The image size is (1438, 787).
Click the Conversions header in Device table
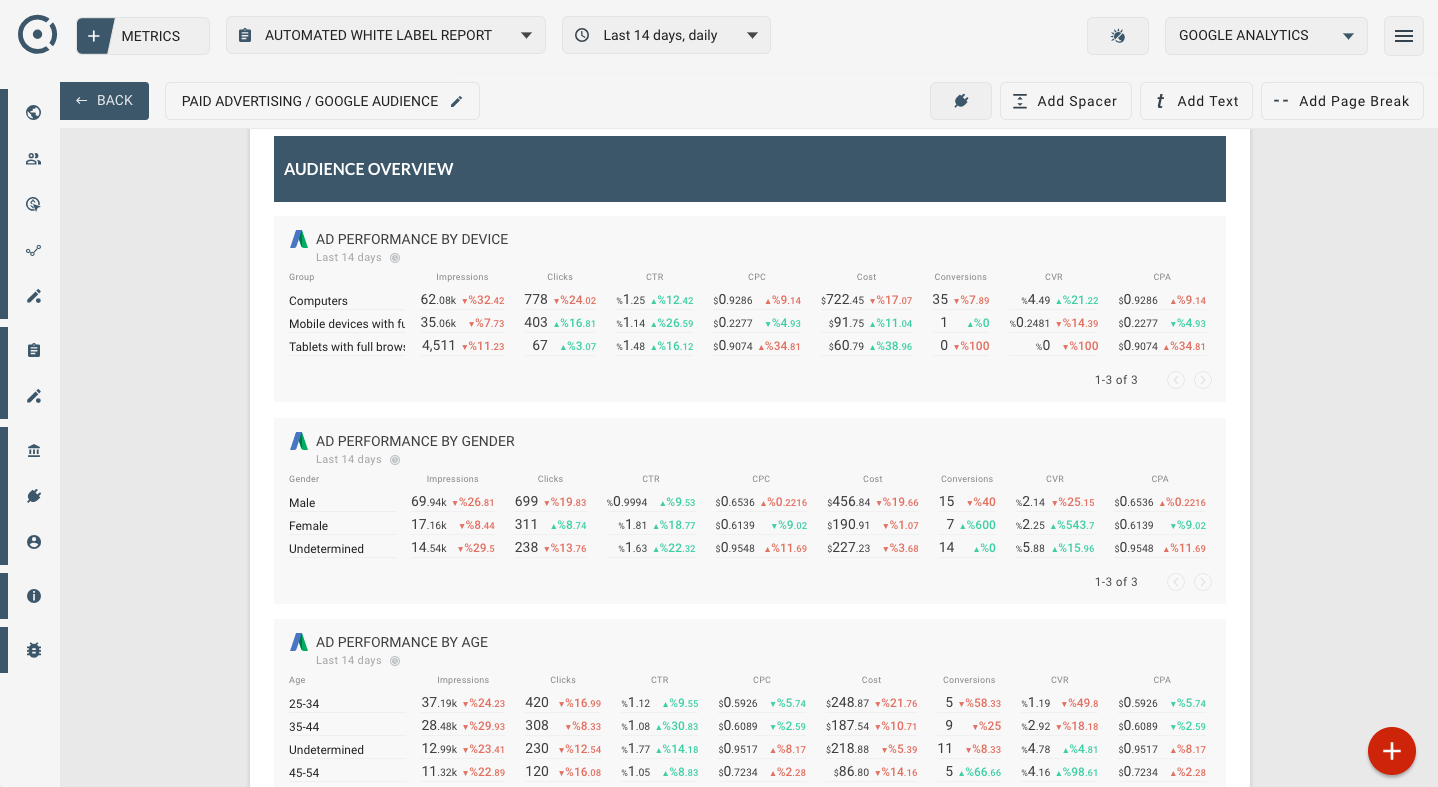[x=961, y=277]
